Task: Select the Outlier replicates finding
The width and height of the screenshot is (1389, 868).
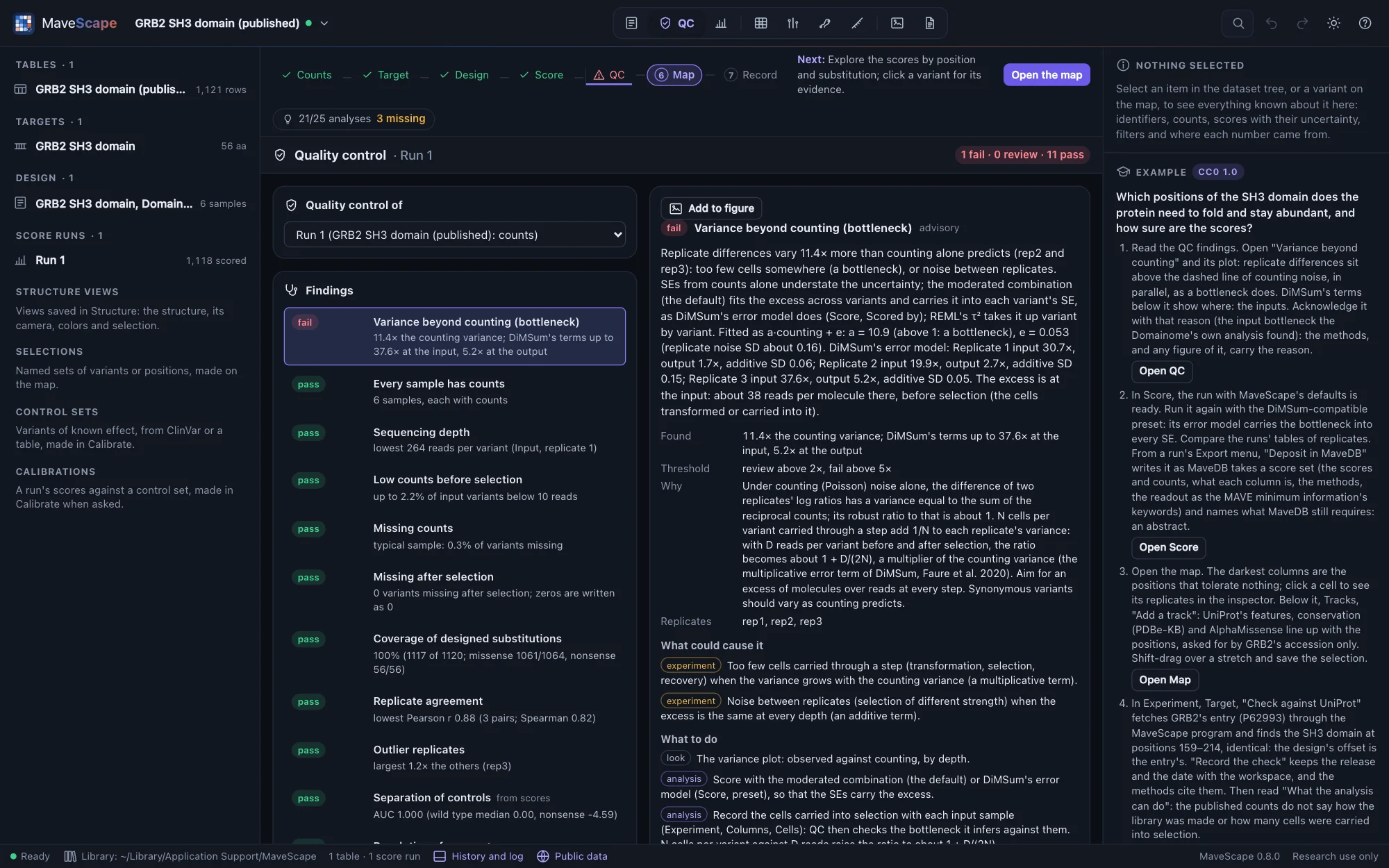Action: [454, 758]
